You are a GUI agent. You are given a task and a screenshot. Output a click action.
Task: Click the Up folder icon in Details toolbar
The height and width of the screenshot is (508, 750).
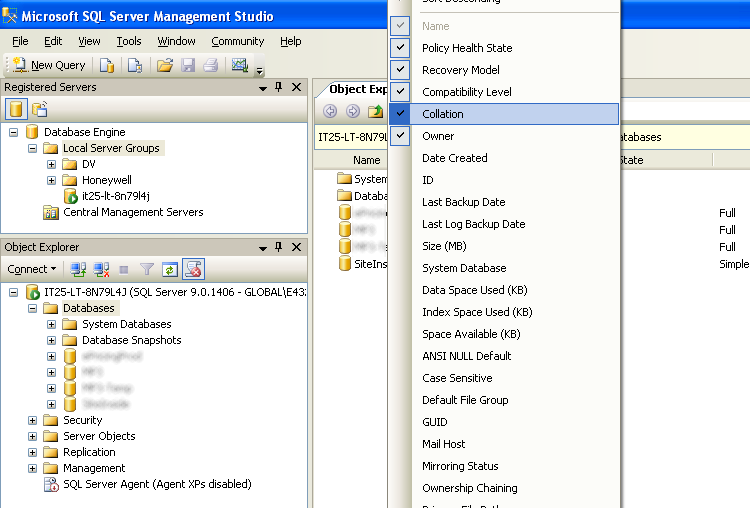375,111
